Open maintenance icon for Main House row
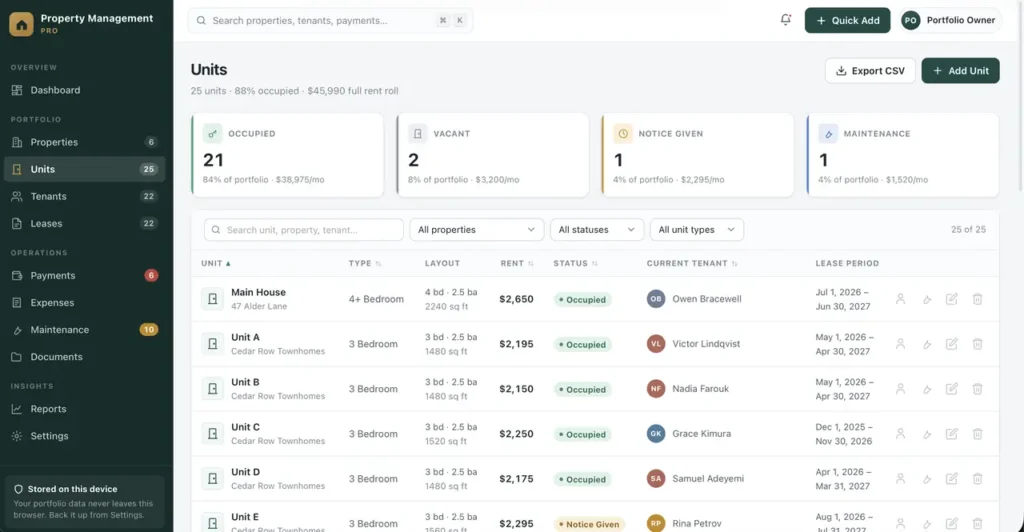1024x532 pixels. click(x=927, y=299)
